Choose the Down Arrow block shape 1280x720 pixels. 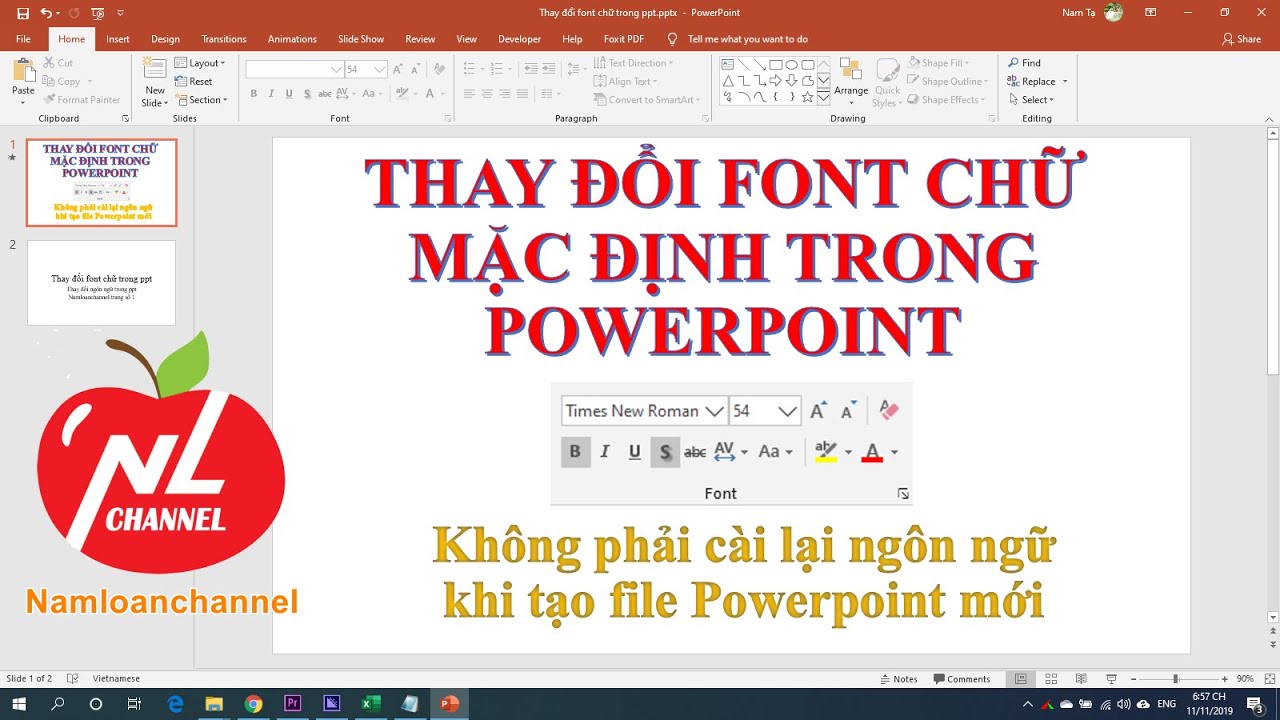pos(792,81)
